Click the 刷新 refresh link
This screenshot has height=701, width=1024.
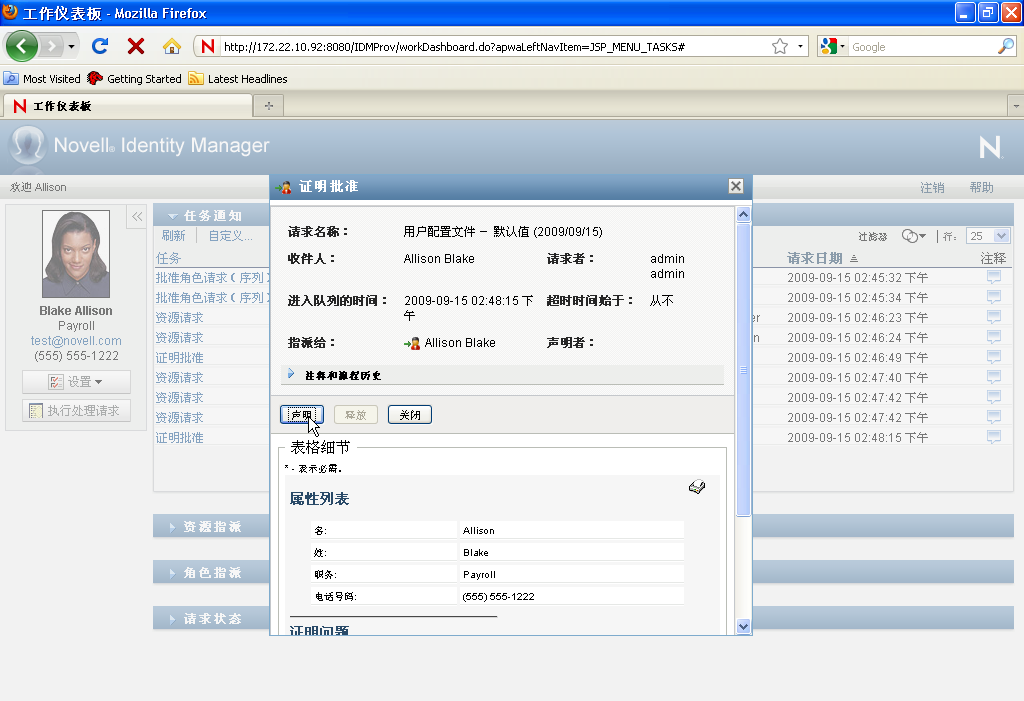pos(174,236)
